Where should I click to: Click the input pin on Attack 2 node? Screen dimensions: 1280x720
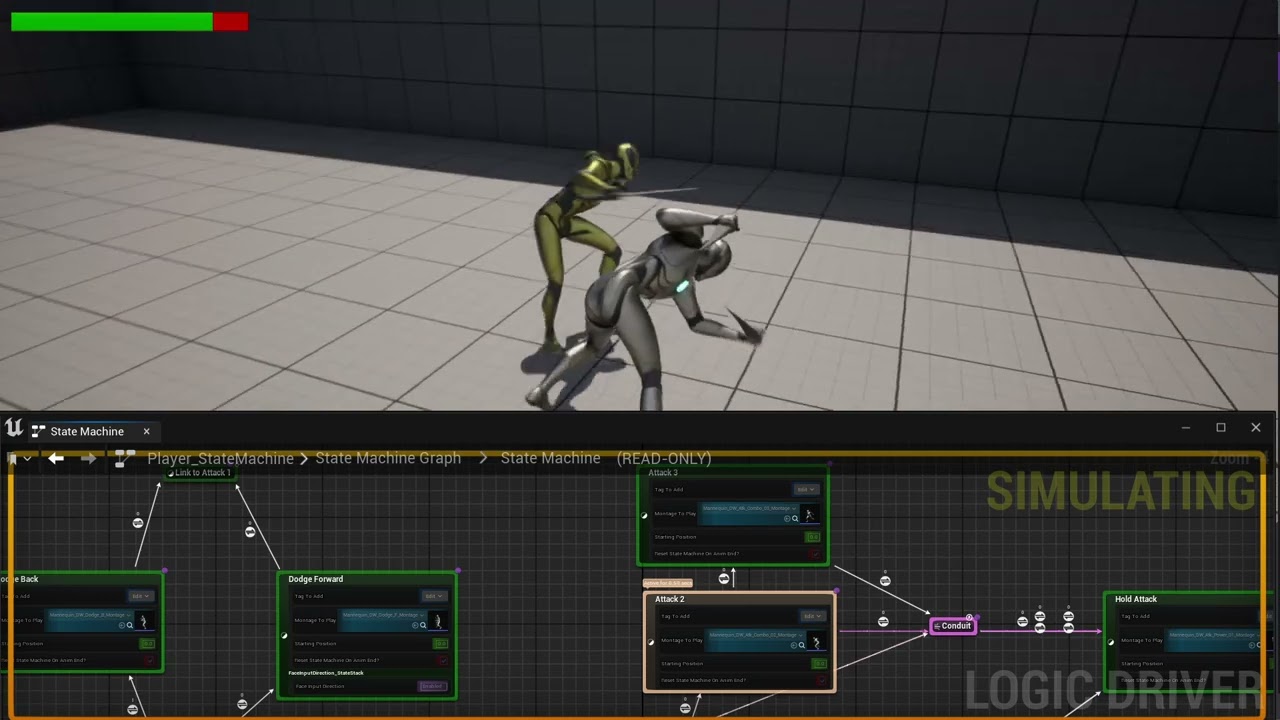tap(651, 642)
